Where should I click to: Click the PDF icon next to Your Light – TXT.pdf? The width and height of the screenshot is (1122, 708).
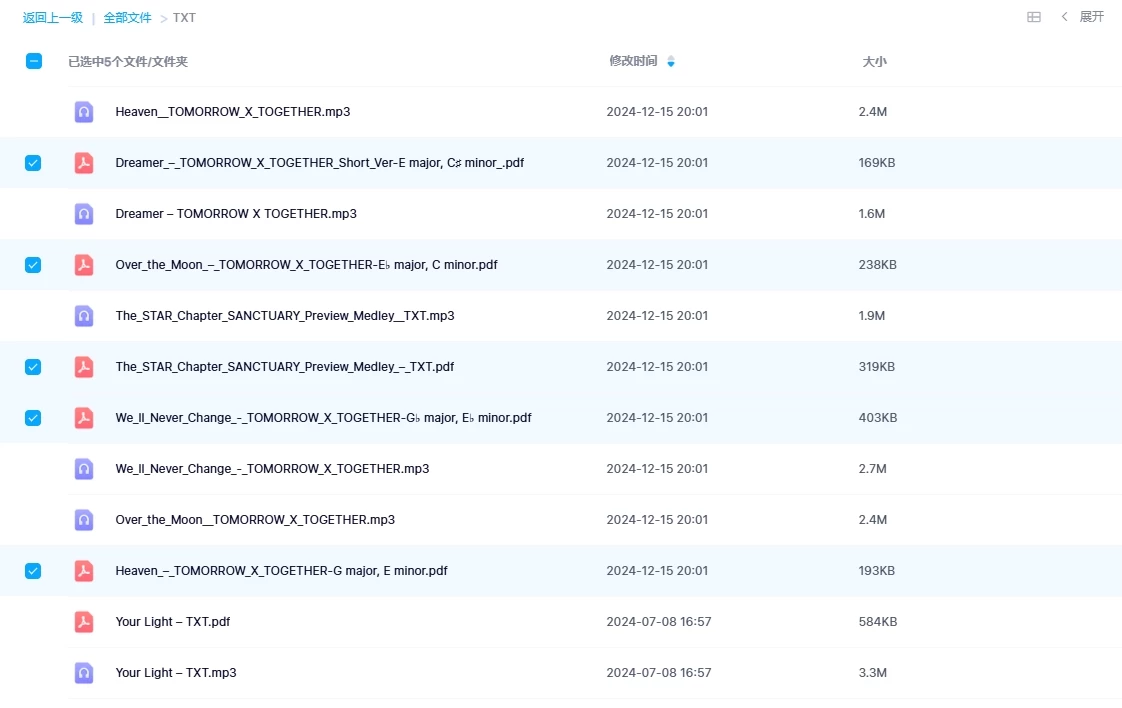click(84, 622)
